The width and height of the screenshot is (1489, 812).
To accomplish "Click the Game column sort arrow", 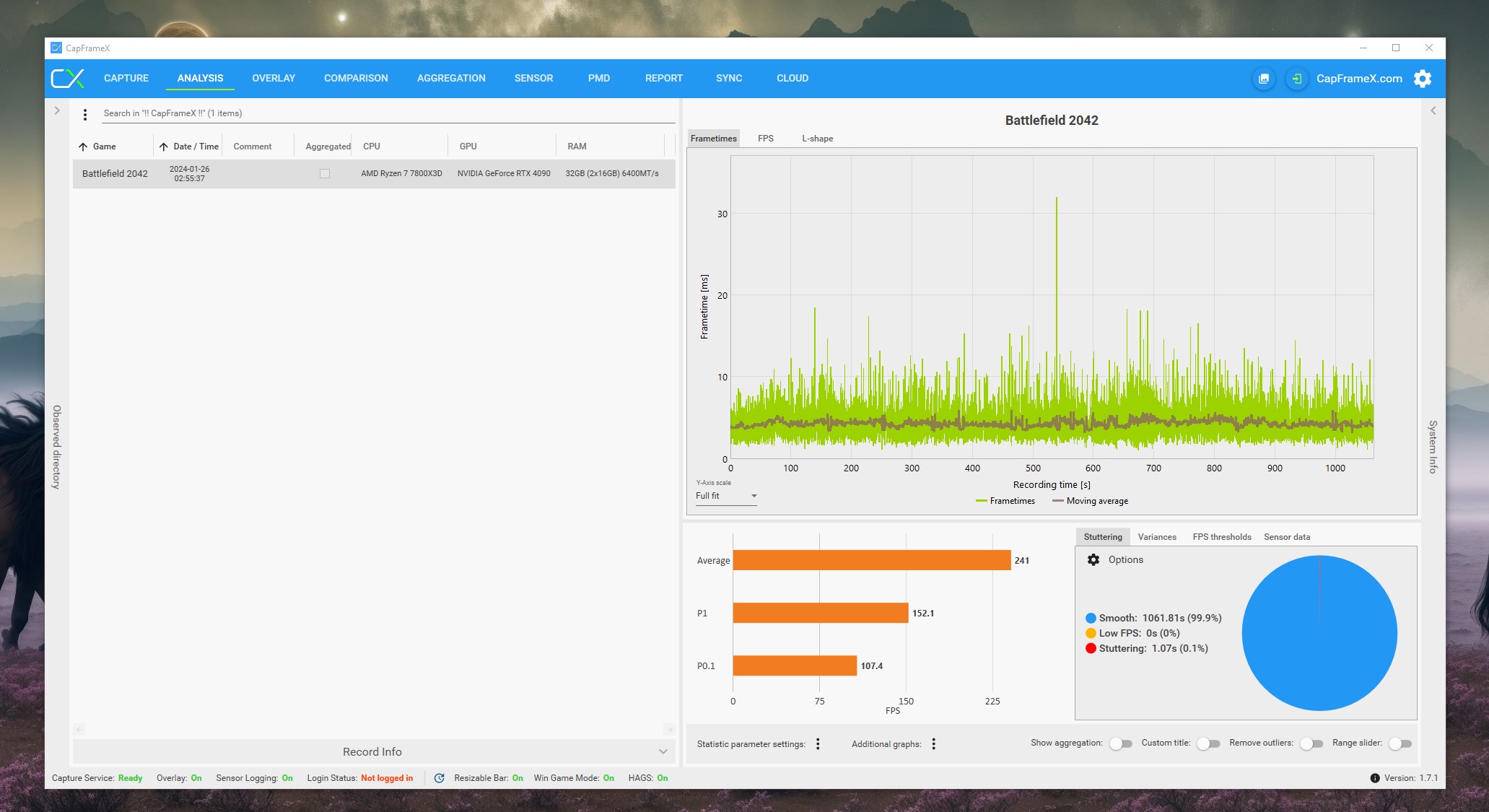I will click(83, 147).
